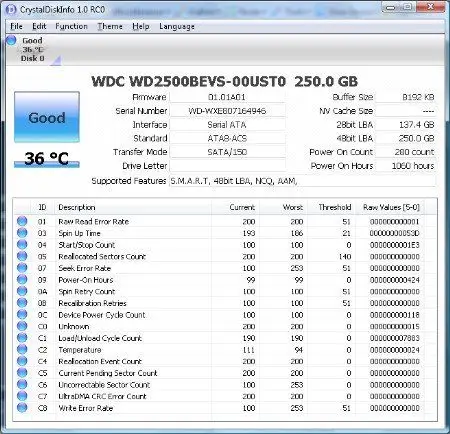The image size is (450, 434).
Task: Select the Write Error Rate description text
Action: click(x=86, y=408)
